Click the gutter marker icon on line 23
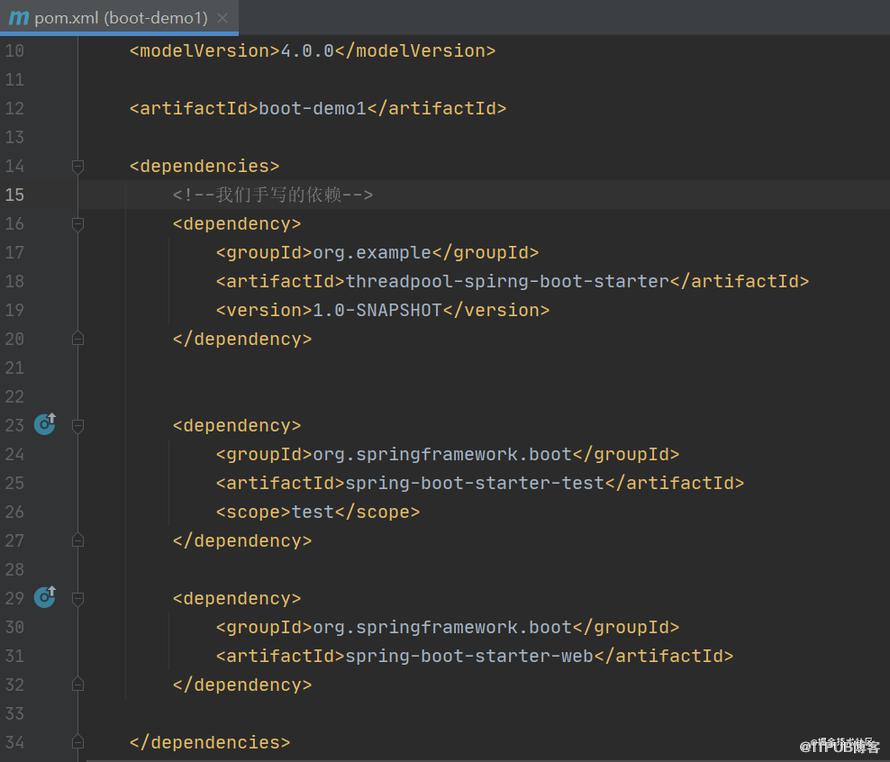This screenshot has width=890, height=762. coord(45,424)
